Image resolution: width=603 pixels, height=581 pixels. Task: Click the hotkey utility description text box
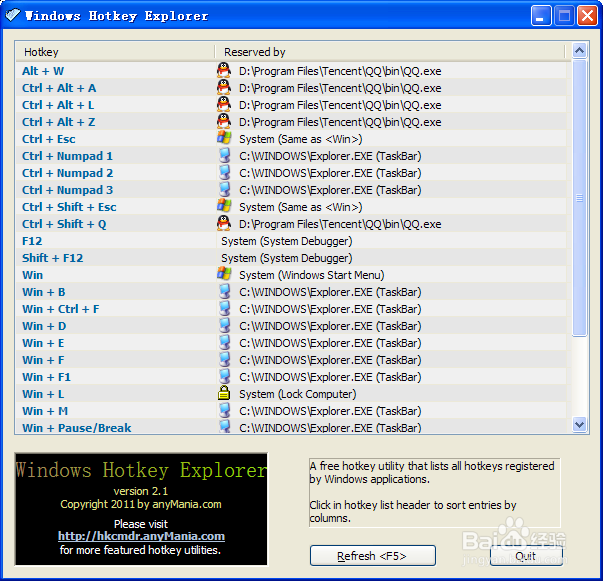[x=435, y=492]
